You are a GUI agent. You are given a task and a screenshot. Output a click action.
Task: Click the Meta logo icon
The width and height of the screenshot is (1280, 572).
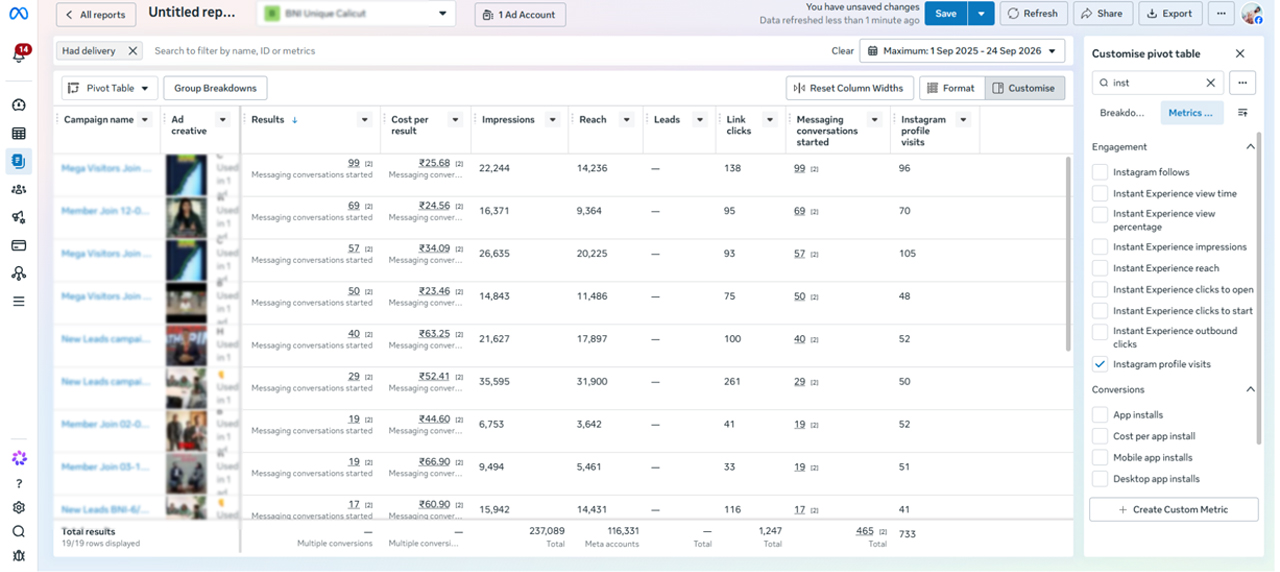click(x=18, y=13)
